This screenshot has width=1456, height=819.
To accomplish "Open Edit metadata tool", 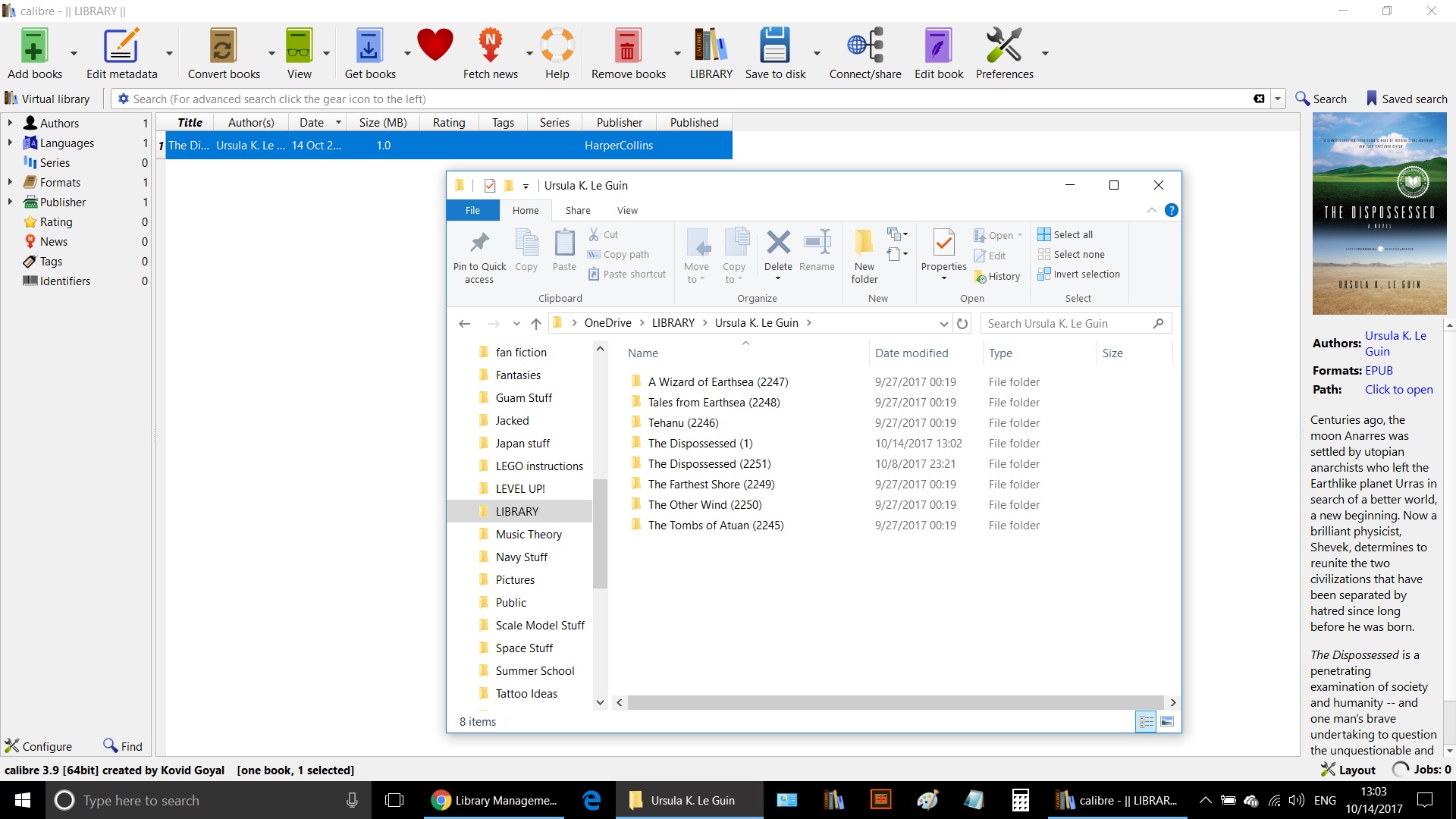I will (x=121, y=47).
